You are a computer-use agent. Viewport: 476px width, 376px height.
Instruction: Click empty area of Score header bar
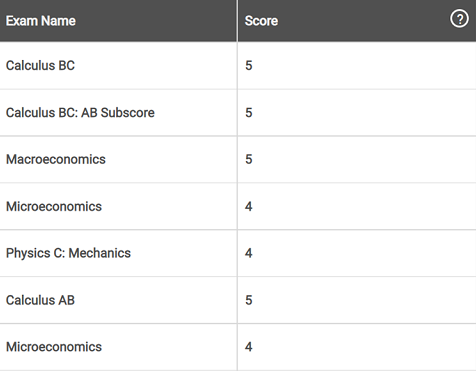(x=363, y=21)
